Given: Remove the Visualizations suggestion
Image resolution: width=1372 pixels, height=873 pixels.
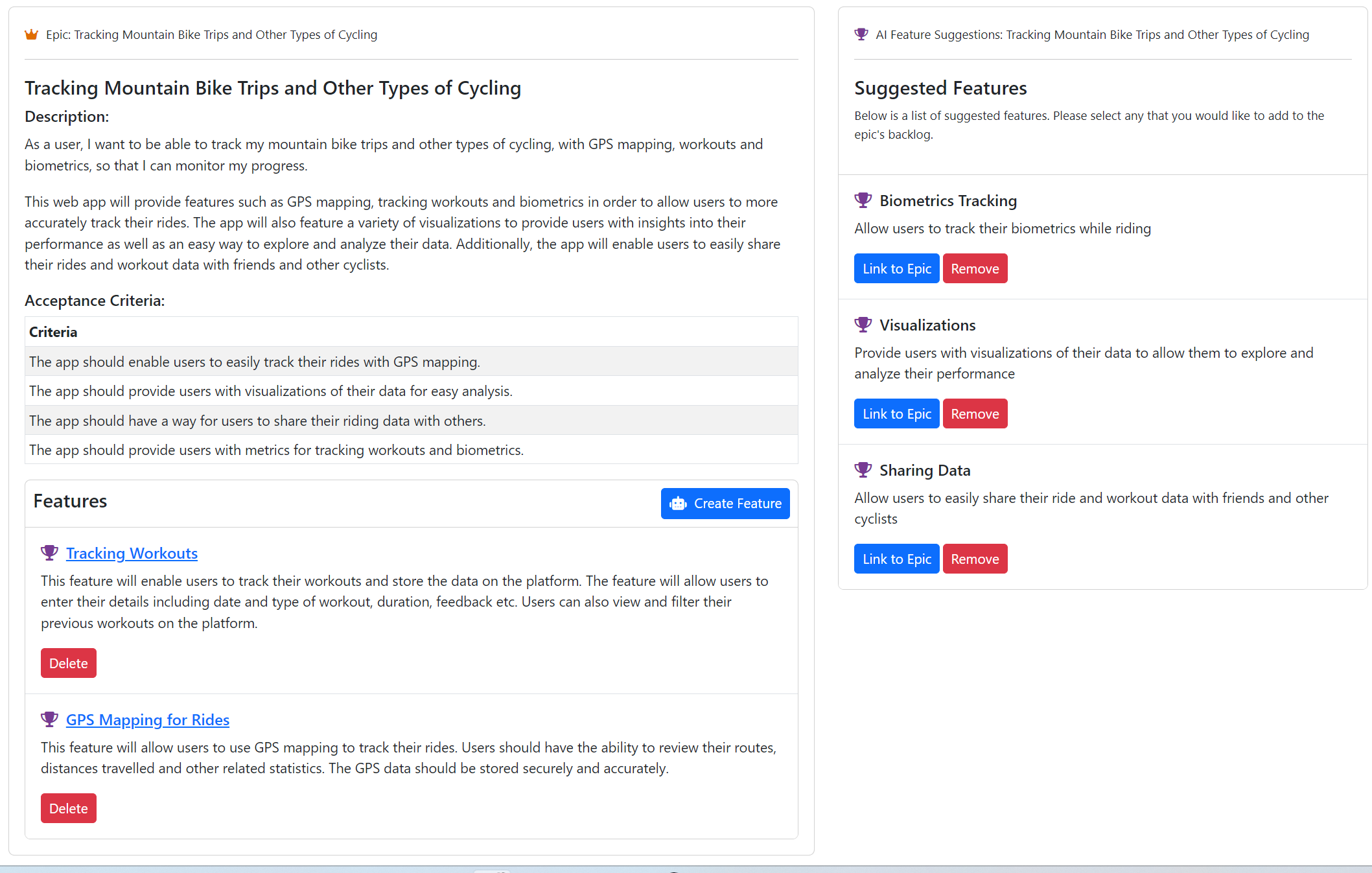Looking at the screenshot, I should [975, 413].
